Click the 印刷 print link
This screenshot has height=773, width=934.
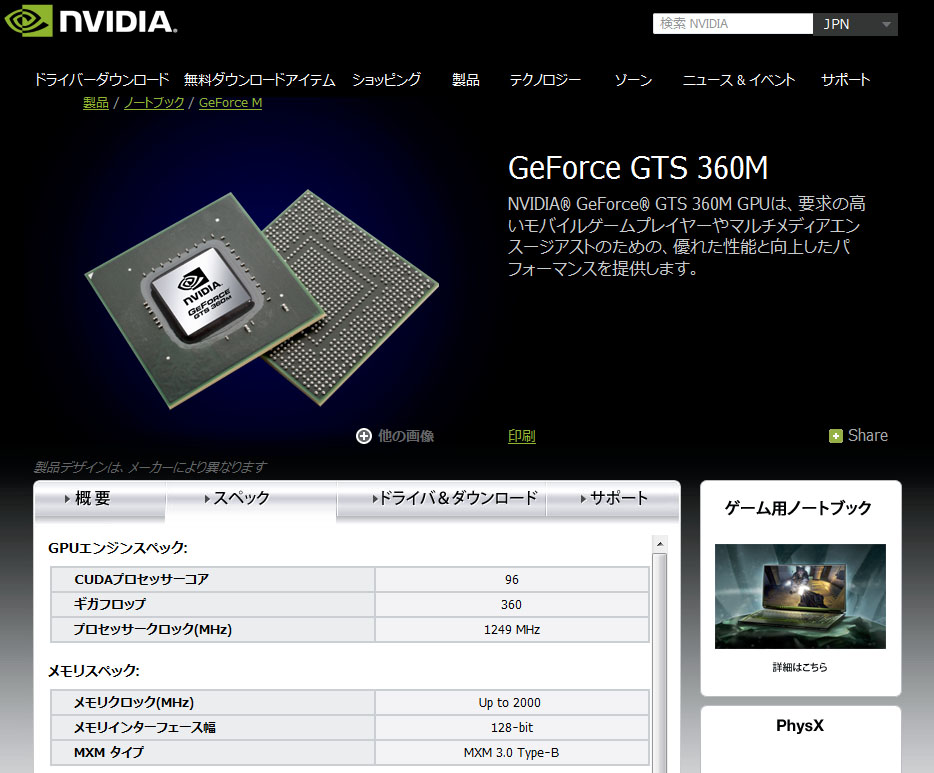click(x=522, y=436)
